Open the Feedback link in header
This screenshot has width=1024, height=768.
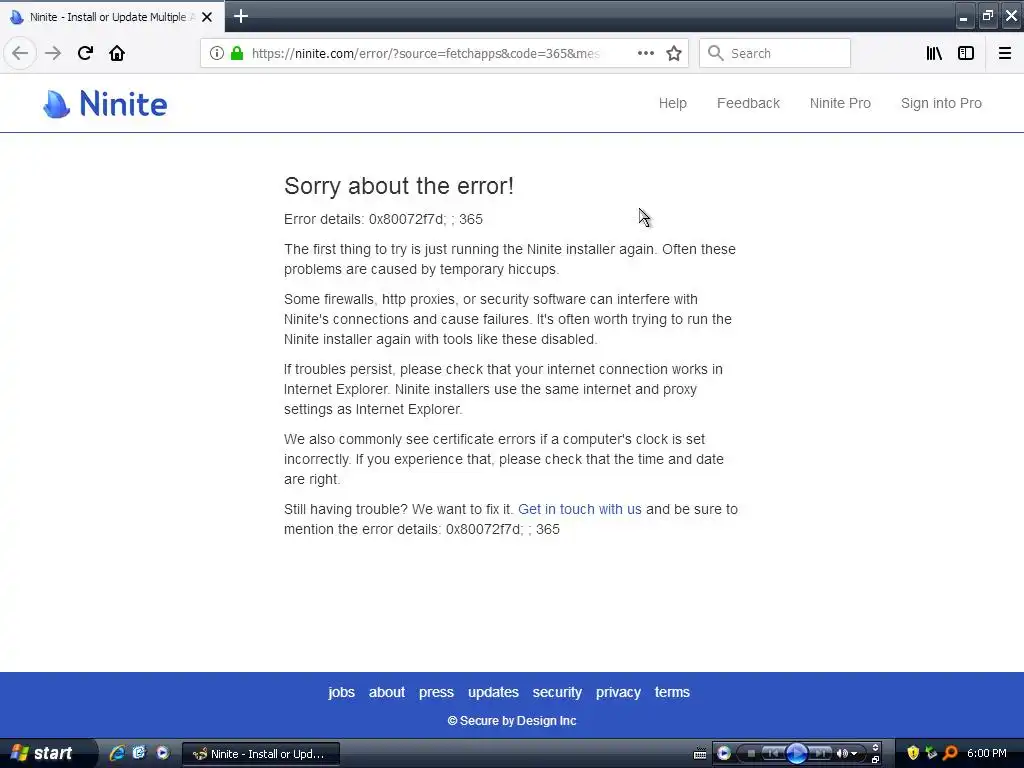click(748, 103)
